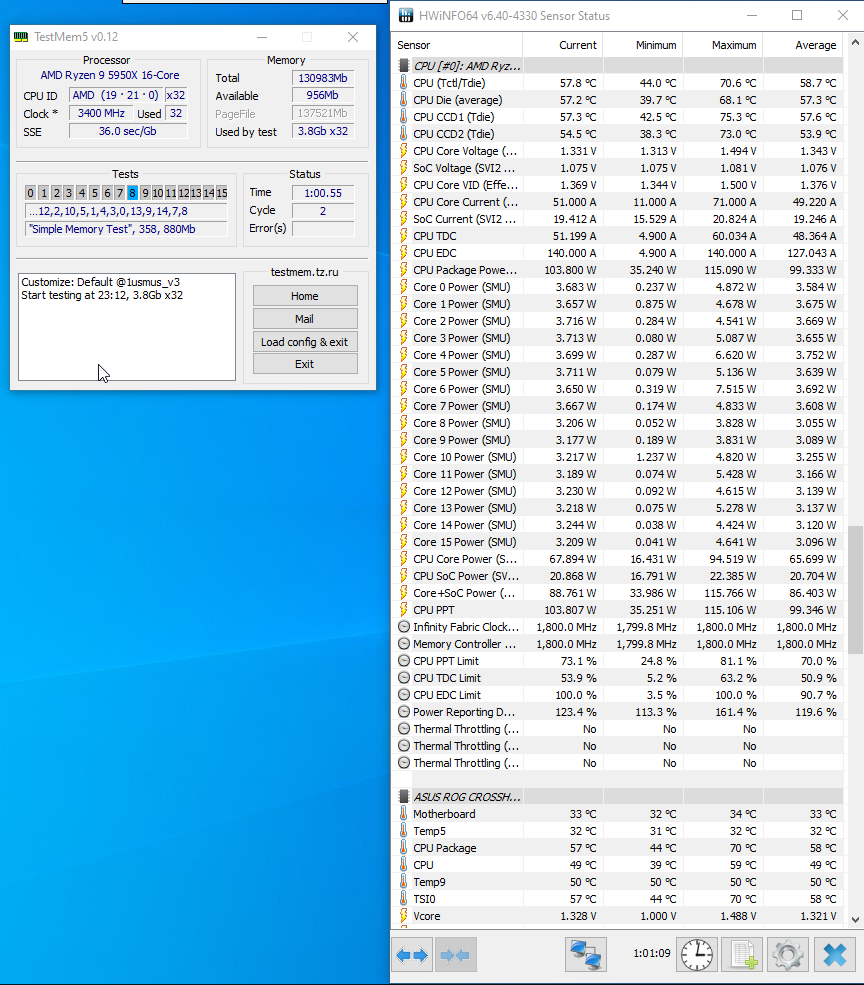Image resolution: width=864 pixels, height=985 pixels.
Task: Minimize the TestMem5 window
Action: [262, 37]
